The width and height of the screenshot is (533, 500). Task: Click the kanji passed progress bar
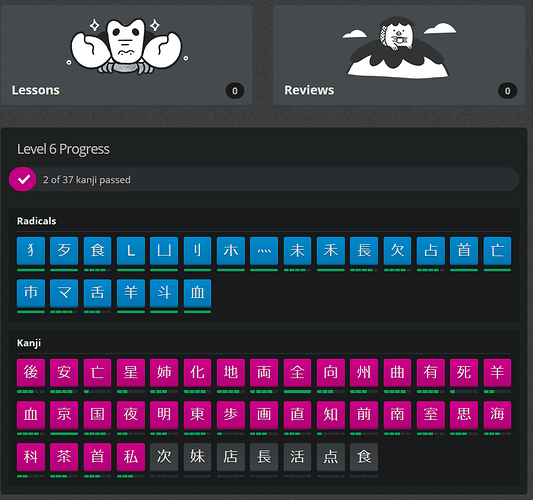click(x=264, y=179)
